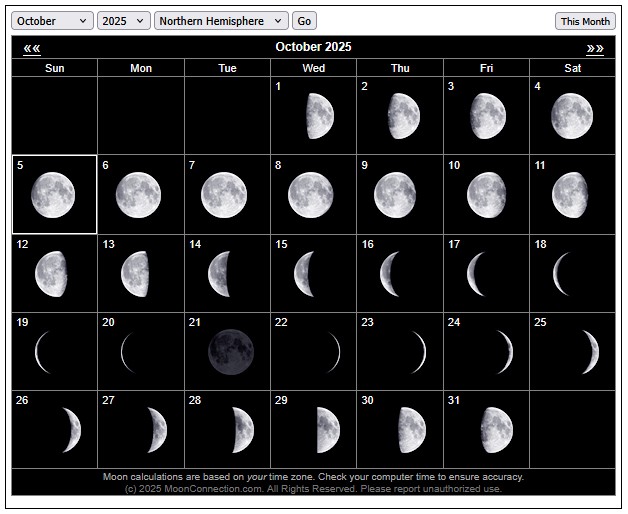Click the new moon icon on October 21
This screenshot has width=628, height=514.
coord(231,352)
